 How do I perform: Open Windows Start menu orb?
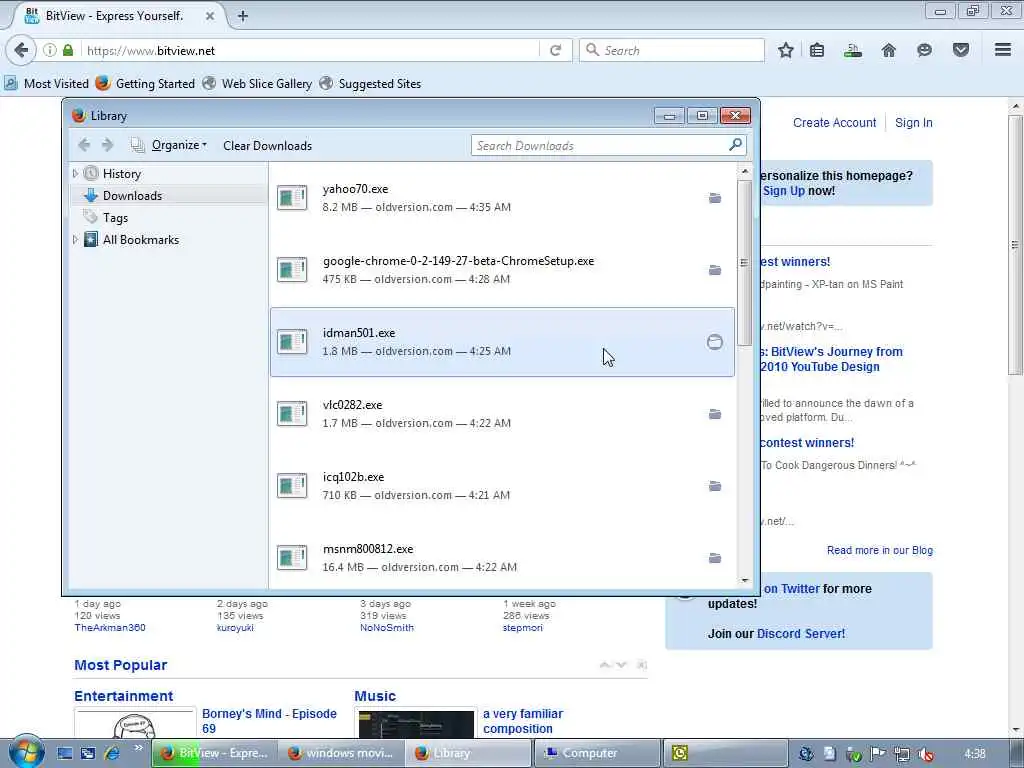[x=27, y=752]
